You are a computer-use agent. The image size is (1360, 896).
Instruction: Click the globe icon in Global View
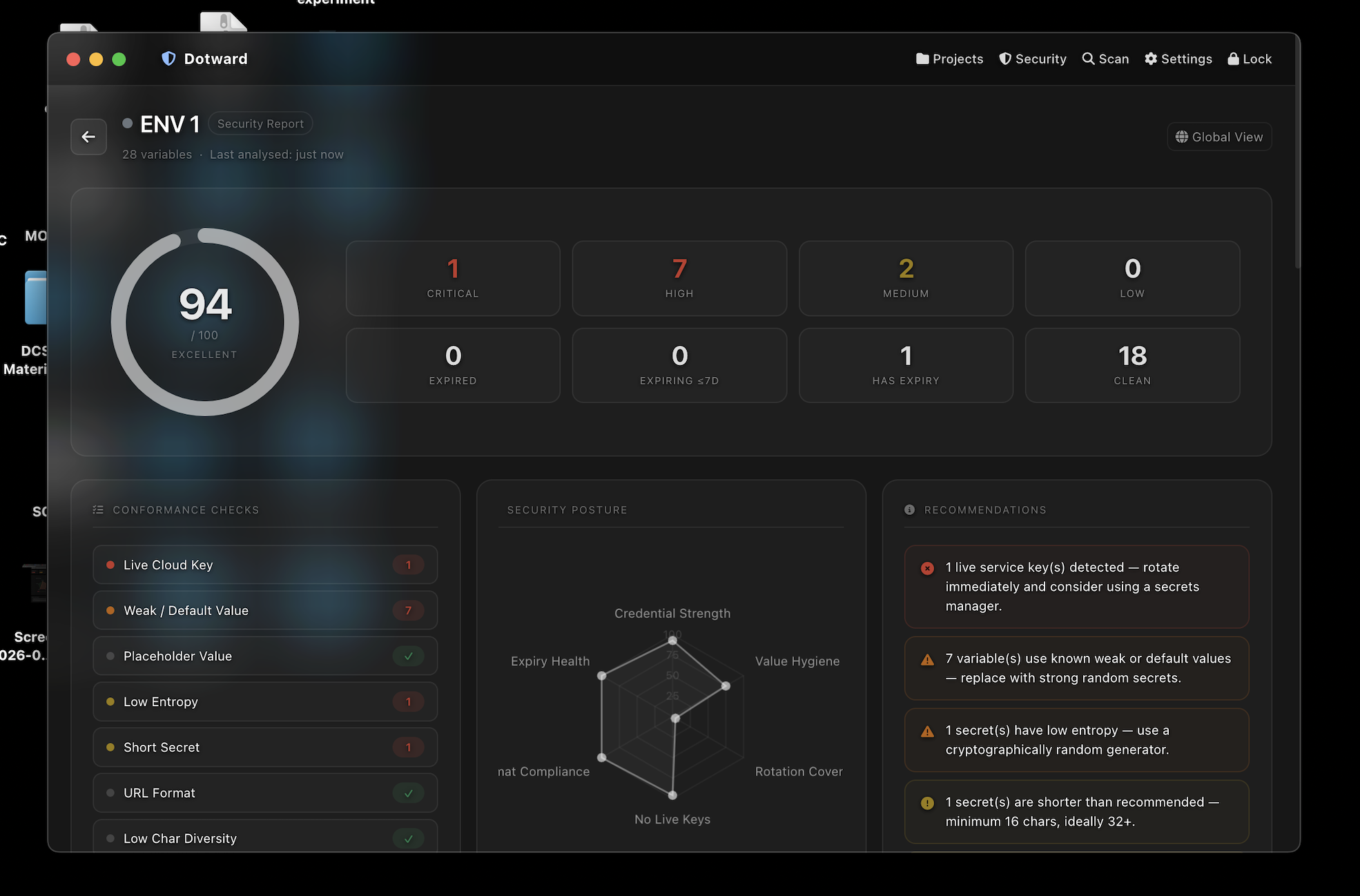(x=1182, y=137)
